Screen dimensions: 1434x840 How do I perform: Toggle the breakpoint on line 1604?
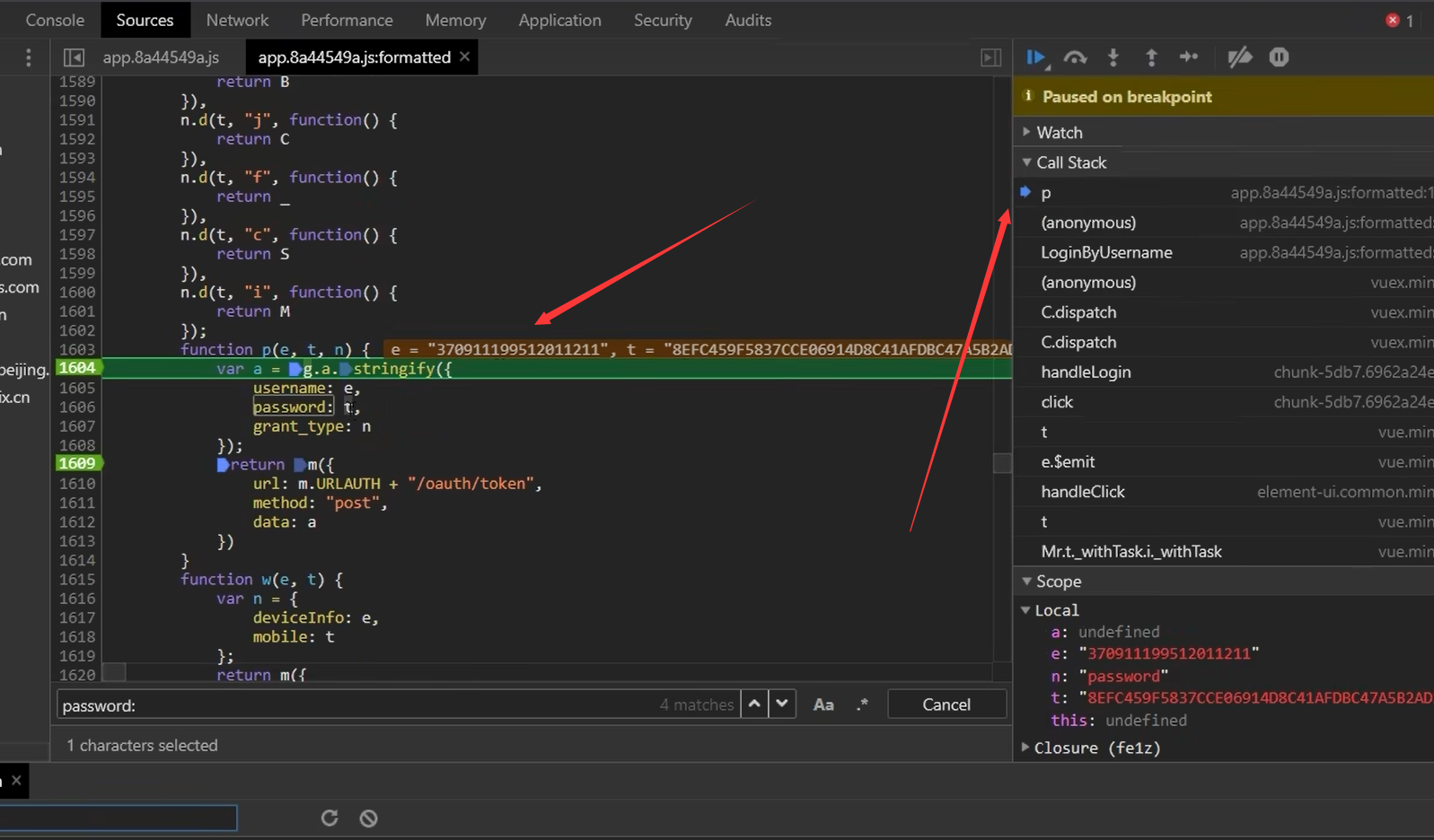[78, 368]
